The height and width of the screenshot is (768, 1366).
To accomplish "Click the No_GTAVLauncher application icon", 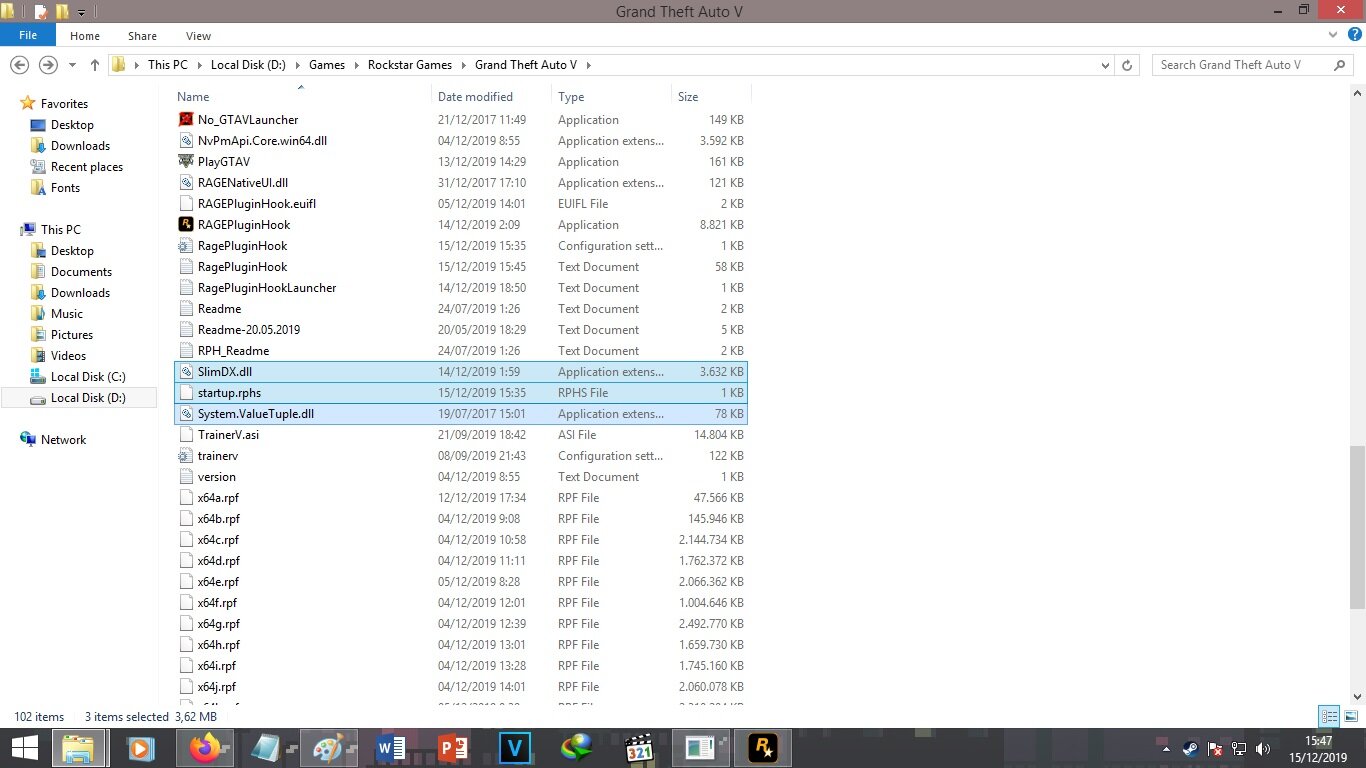I will pyautogui.click(x=185, y=120).
